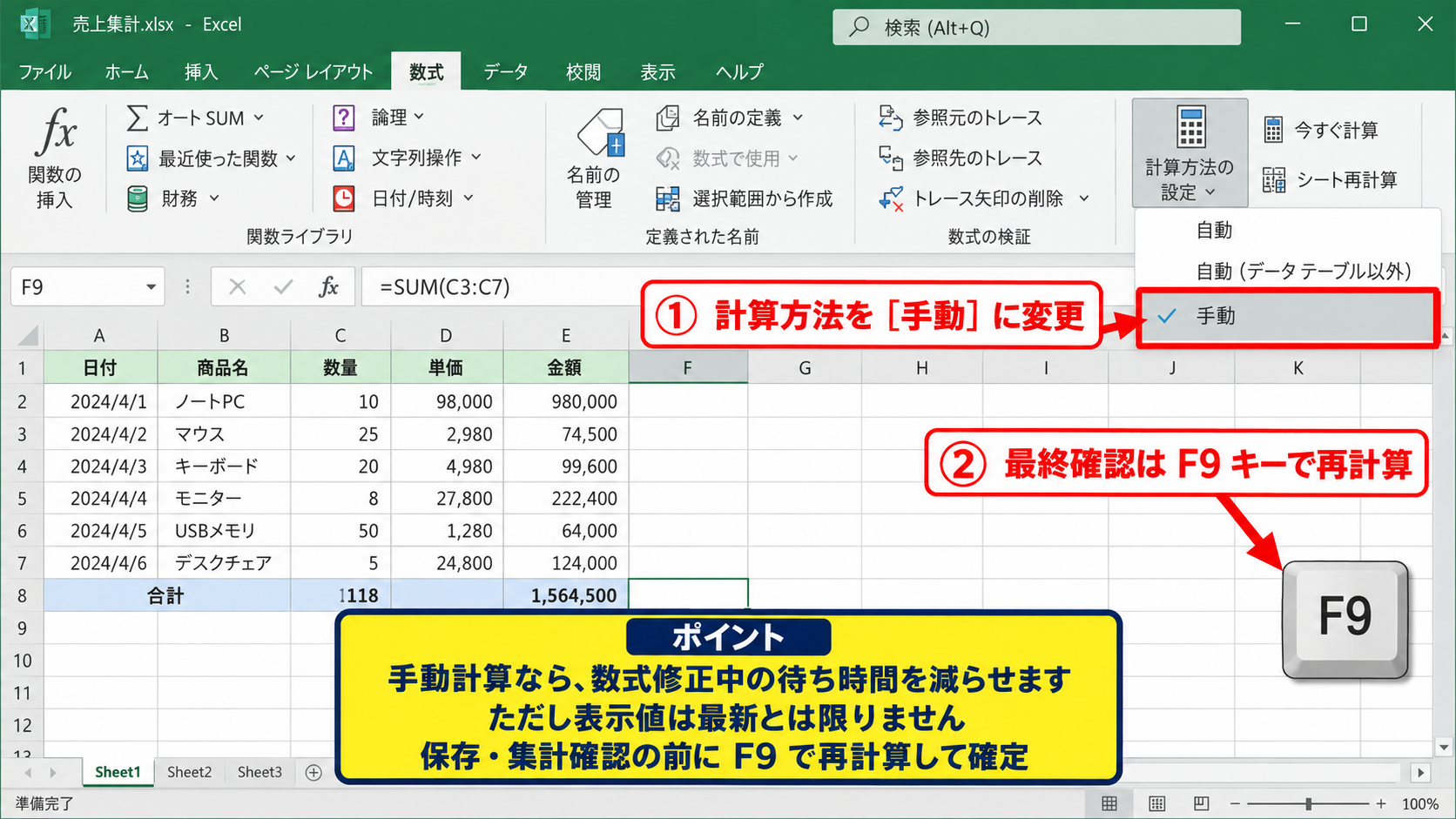Open 最近使った関数 star icon
Screen dimensions: 1456x819
(x=138, y=158)
